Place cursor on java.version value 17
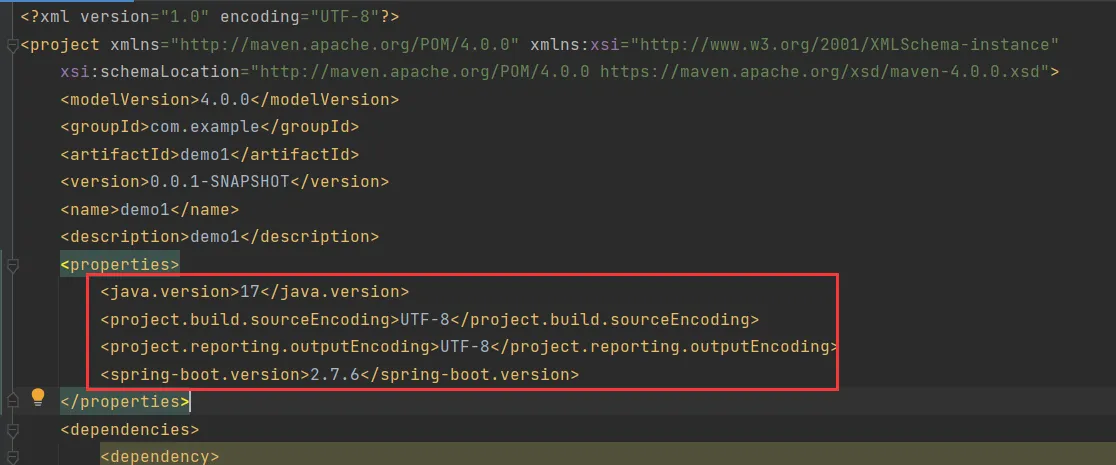This screenshot has width=1116, height=465. [250, 292]
